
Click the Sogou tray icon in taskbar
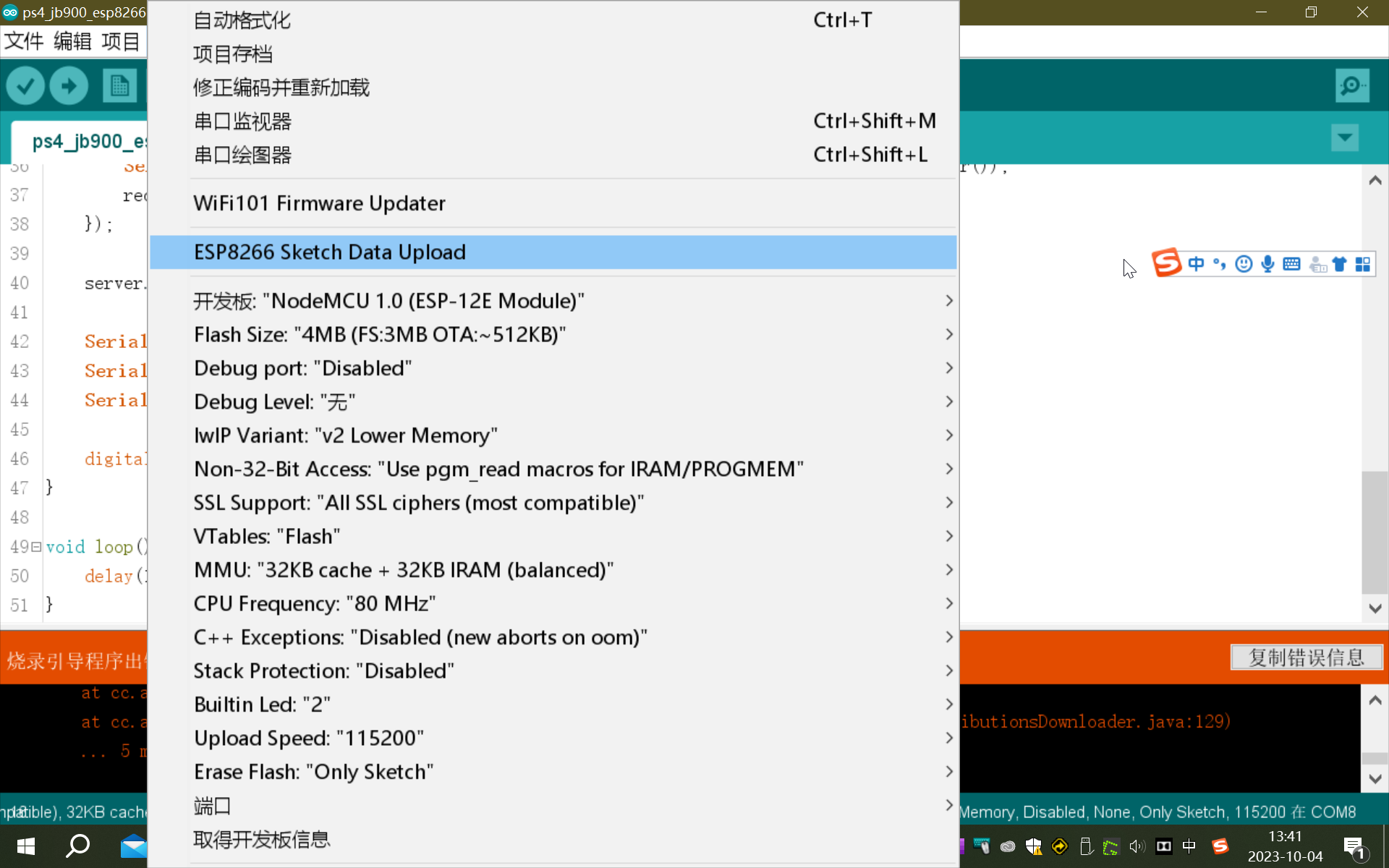pos(1220,846)
